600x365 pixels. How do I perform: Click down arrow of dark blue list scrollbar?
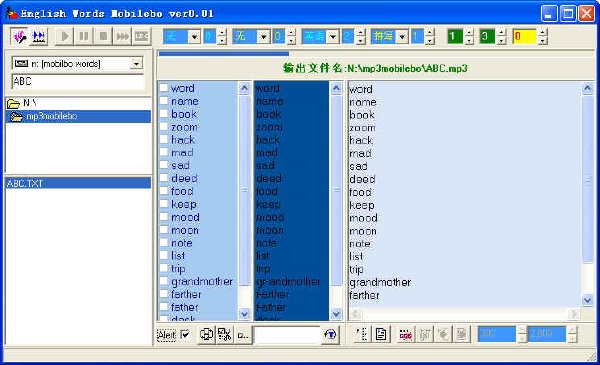(x=336, y=314)
